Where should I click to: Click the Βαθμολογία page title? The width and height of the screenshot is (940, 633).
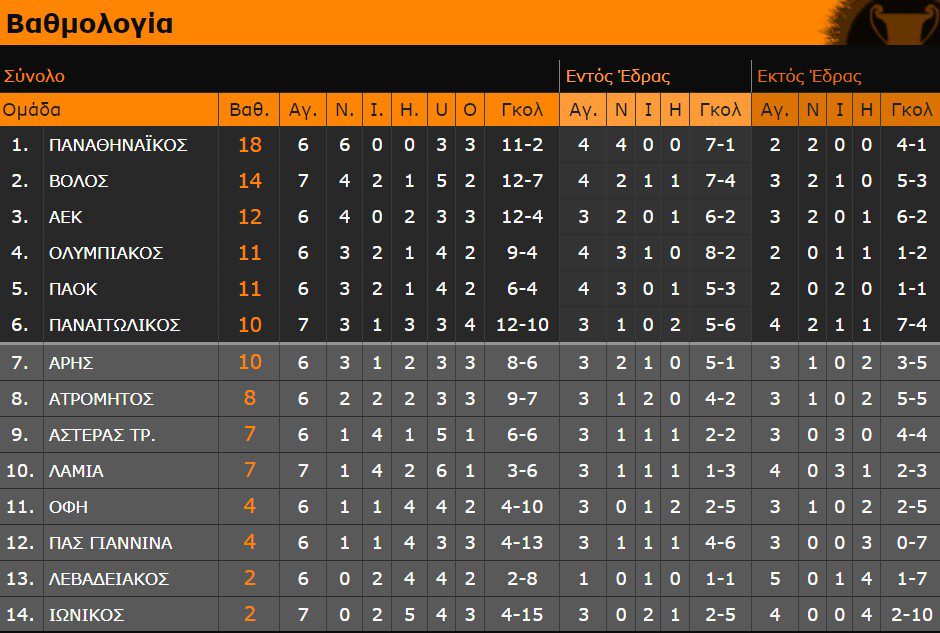coord(90,24)
